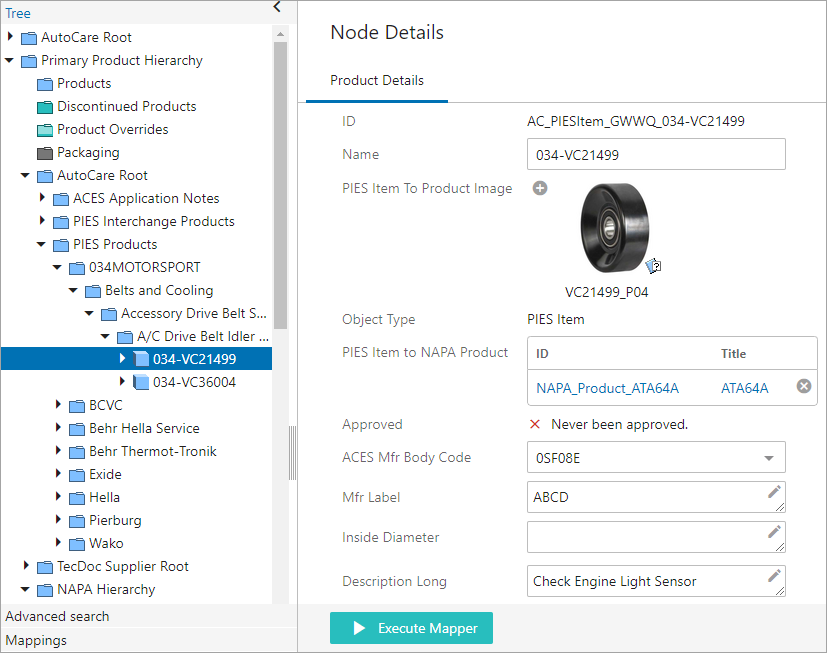Expand the TecDoc Supplier Root node
This screenshot has height=653, width=827.
25,565
